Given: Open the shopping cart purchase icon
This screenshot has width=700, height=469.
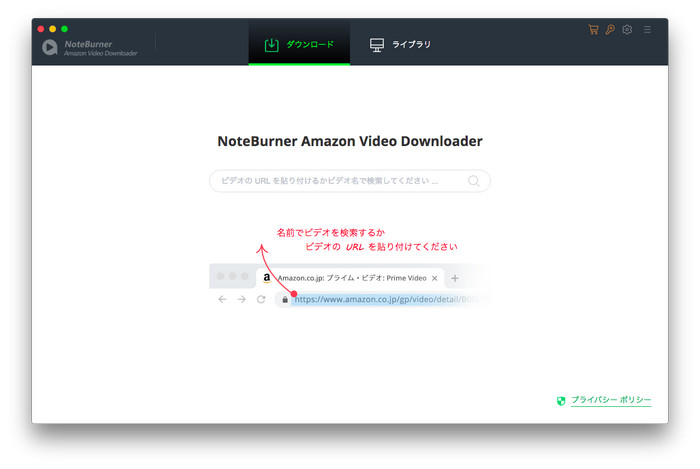Looking at the screenshot, I should tap(593, 29).
